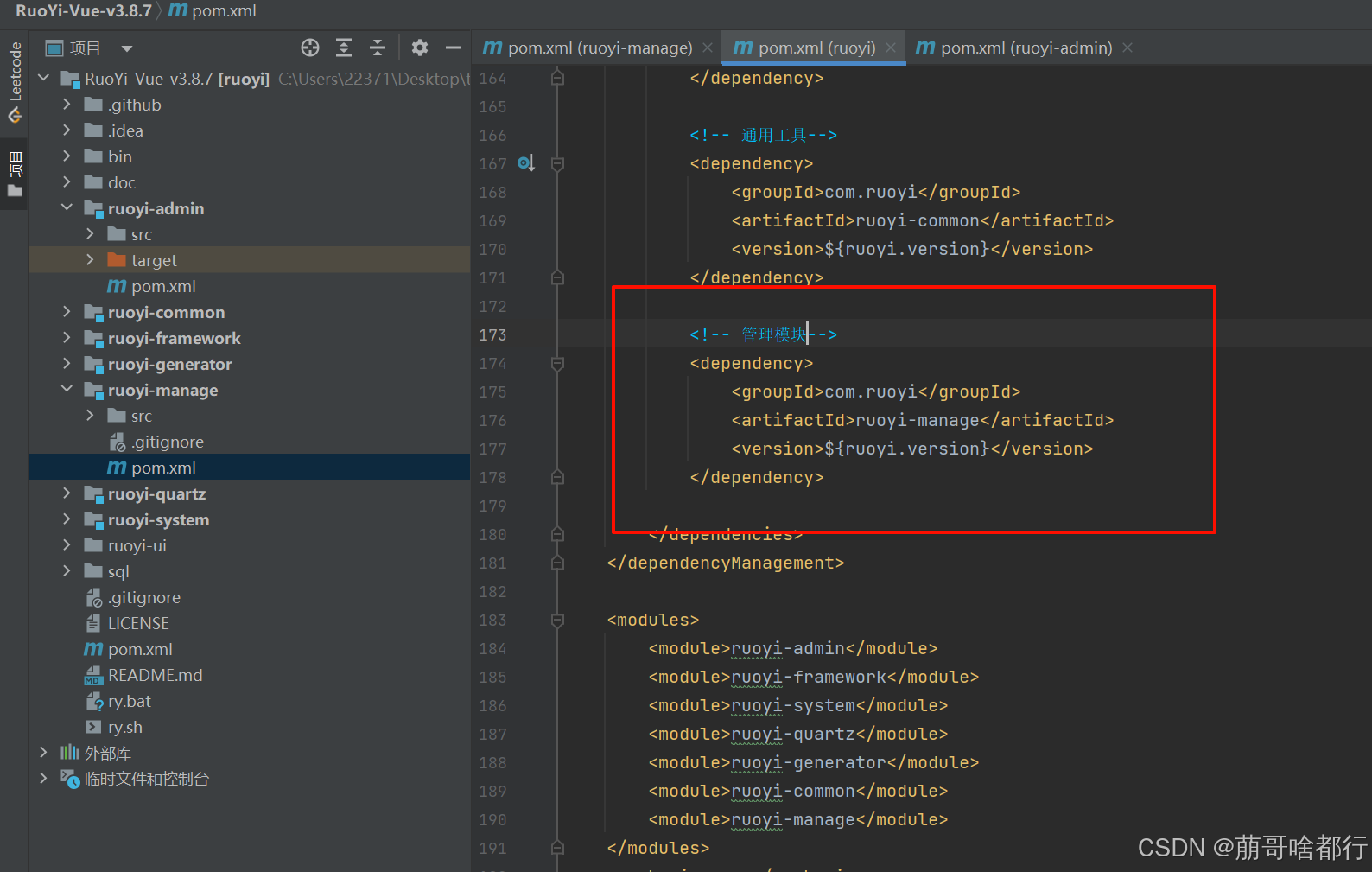This screenshot has height=872, width=1372.
Task: Expand the ruoyi-common module folder
Action: (67, 312)
